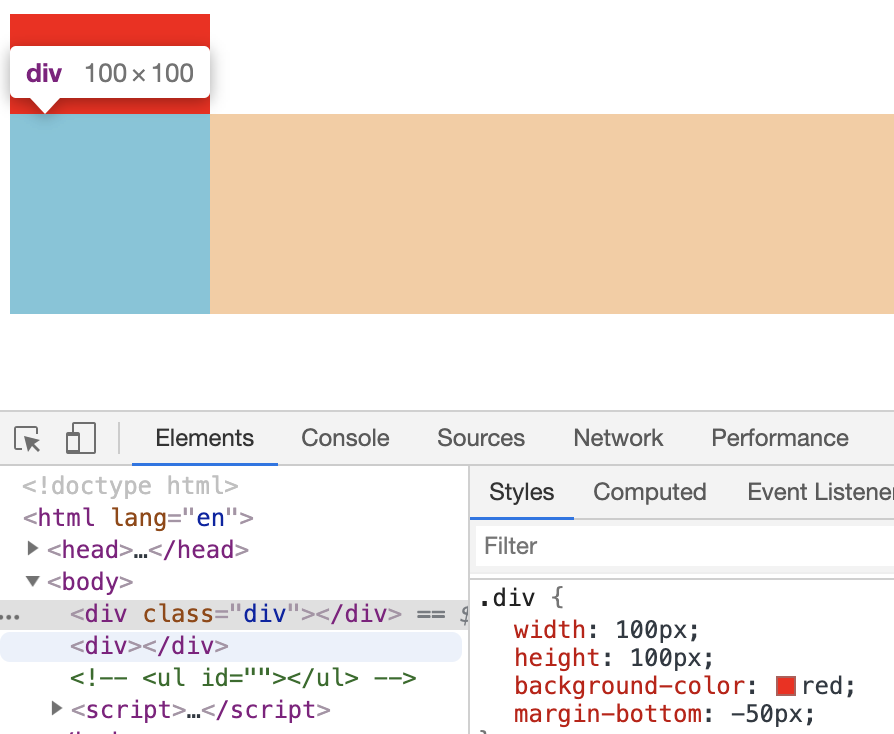Screen dimensions: 894x734
Task: Collapse the body element node
Action: pyautogui.click(x=33, y=581)
